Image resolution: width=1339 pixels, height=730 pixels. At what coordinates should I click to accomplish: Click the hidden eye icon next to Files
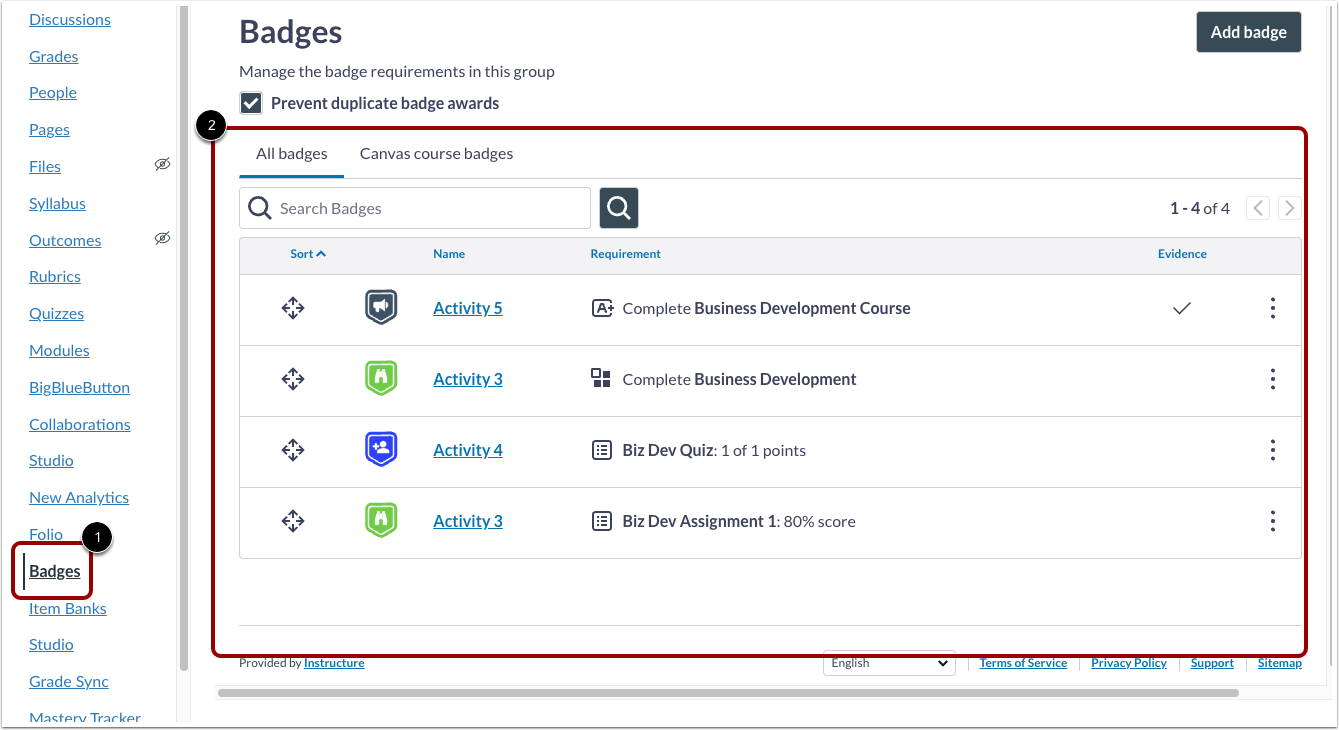[x=162, y=165]
